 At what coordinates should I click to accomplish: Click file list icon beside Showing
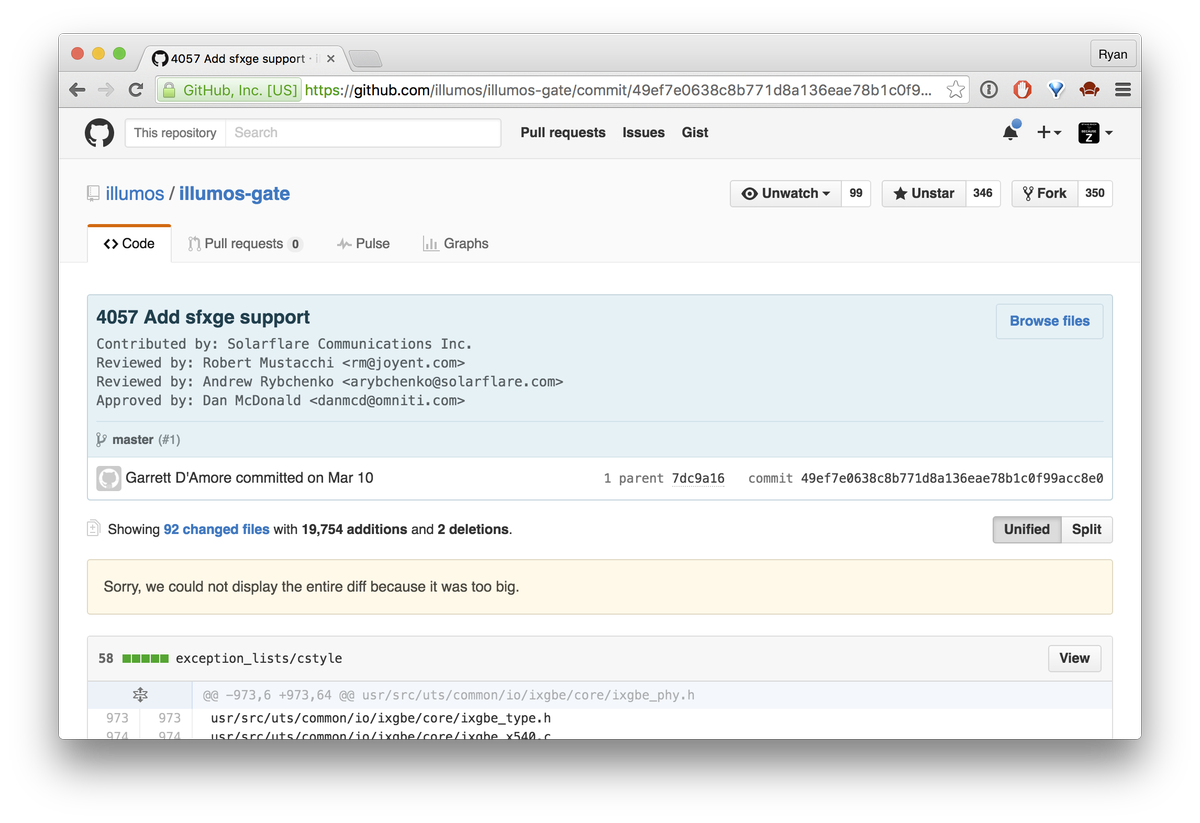tap(94, 528)
